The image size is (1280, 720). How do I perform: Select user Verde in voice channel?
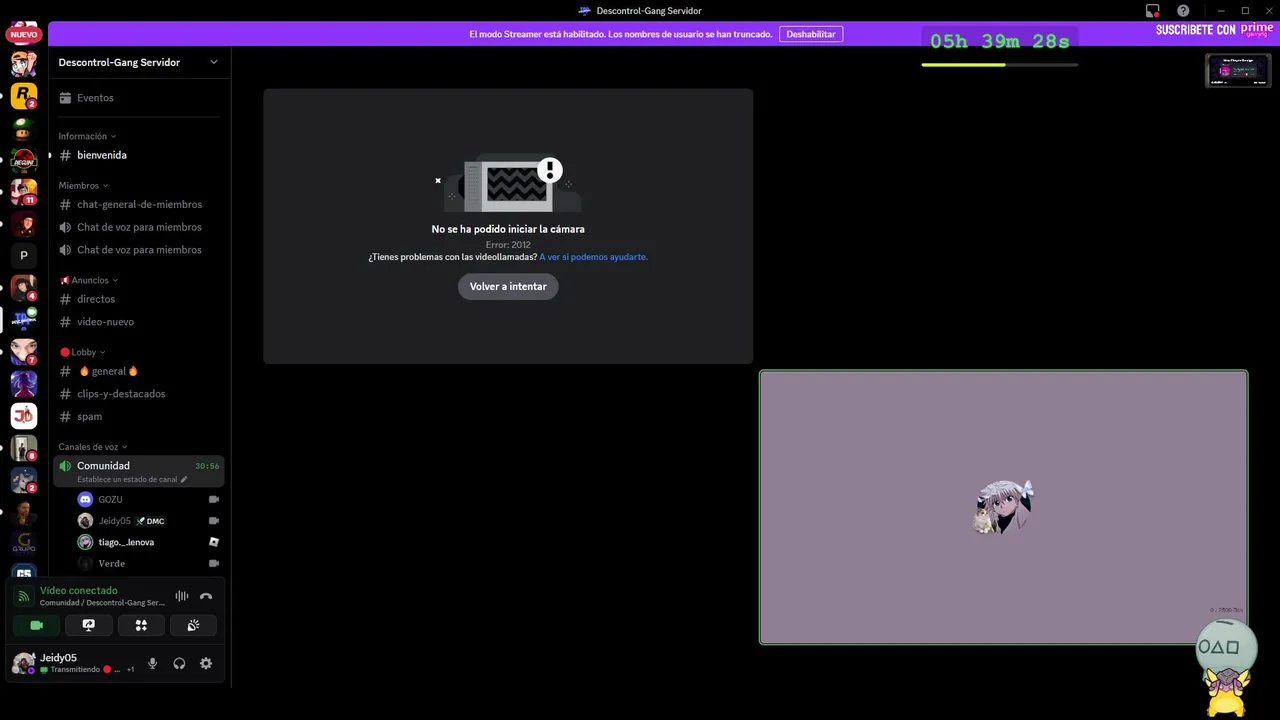[x=149, y=563]
